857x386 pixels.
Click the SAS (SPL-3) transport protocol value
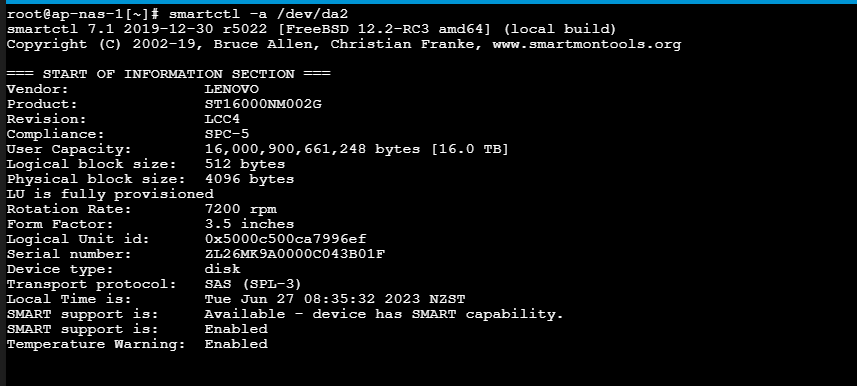click(x=253, y=284)
